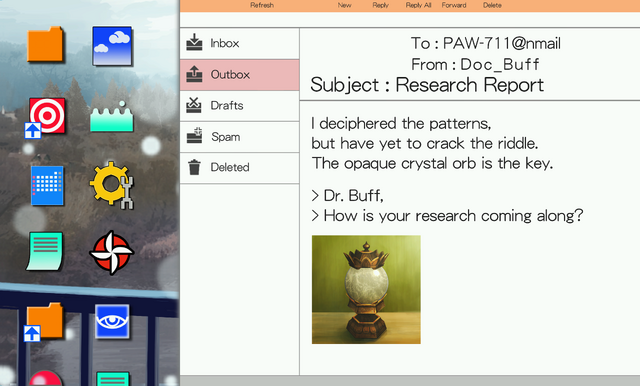Open the Spam folder
The height and width of the screenshot is (386, 640).
[x=240, y=137]
